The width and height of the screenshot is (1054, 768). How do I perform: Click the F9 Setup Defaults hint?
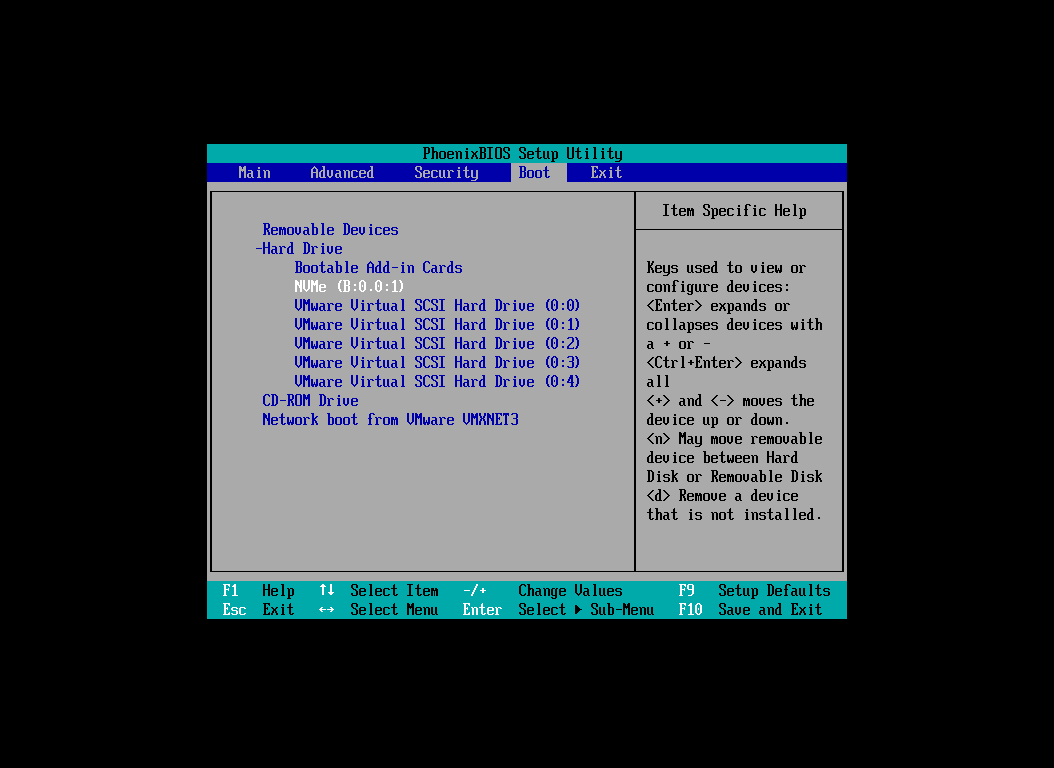[x=754, y=591]
